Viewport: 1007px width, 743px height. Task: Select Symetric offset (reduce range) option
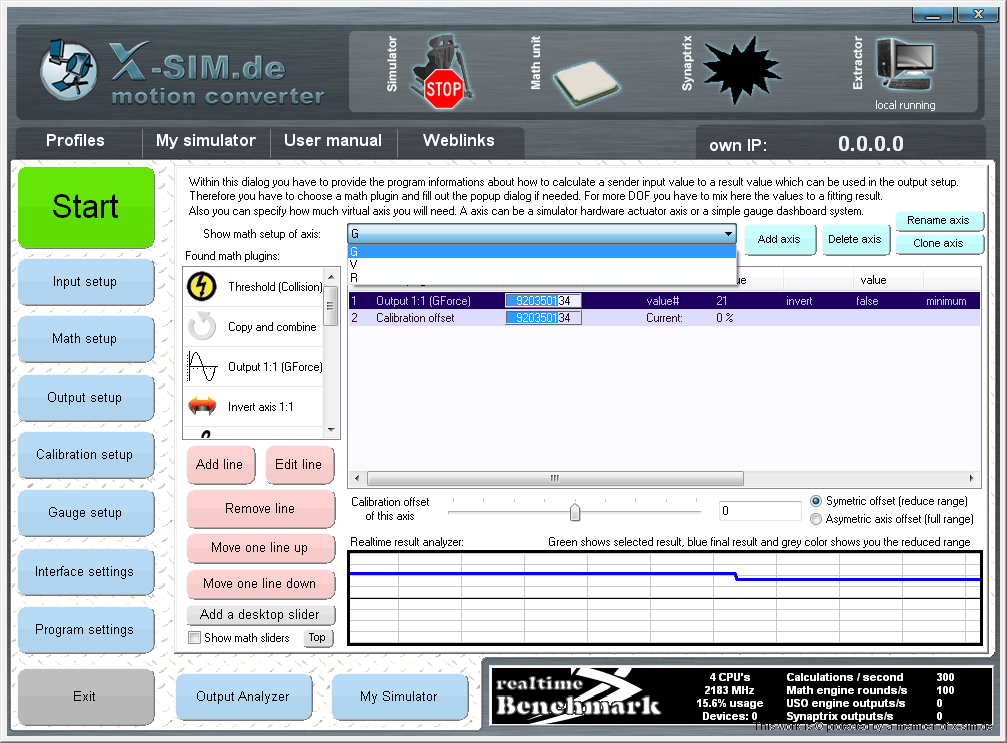point(816,500)
